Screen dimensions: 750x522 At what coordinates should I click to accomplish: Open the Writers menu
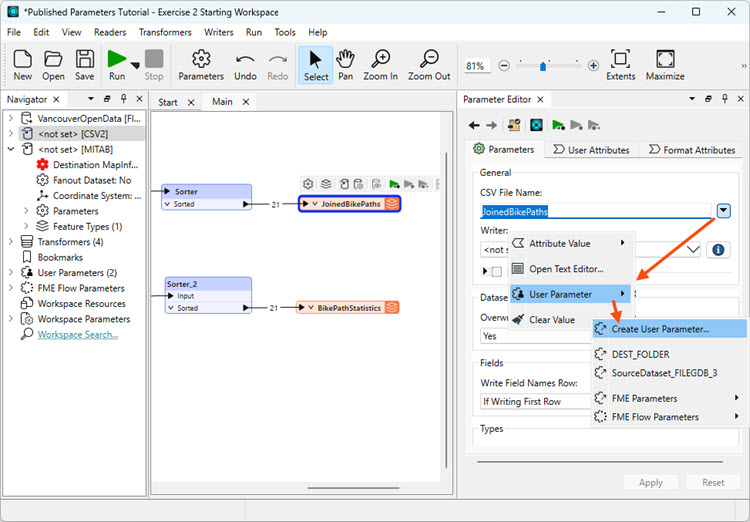pos(219,32)
